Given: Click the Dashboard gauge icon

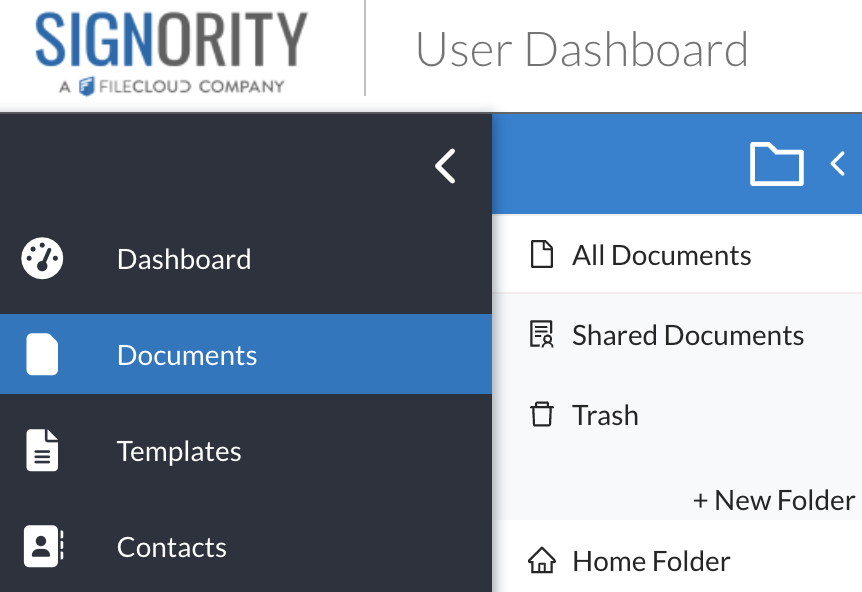Looking at the screenshot, I should click(x=42, y=258).
